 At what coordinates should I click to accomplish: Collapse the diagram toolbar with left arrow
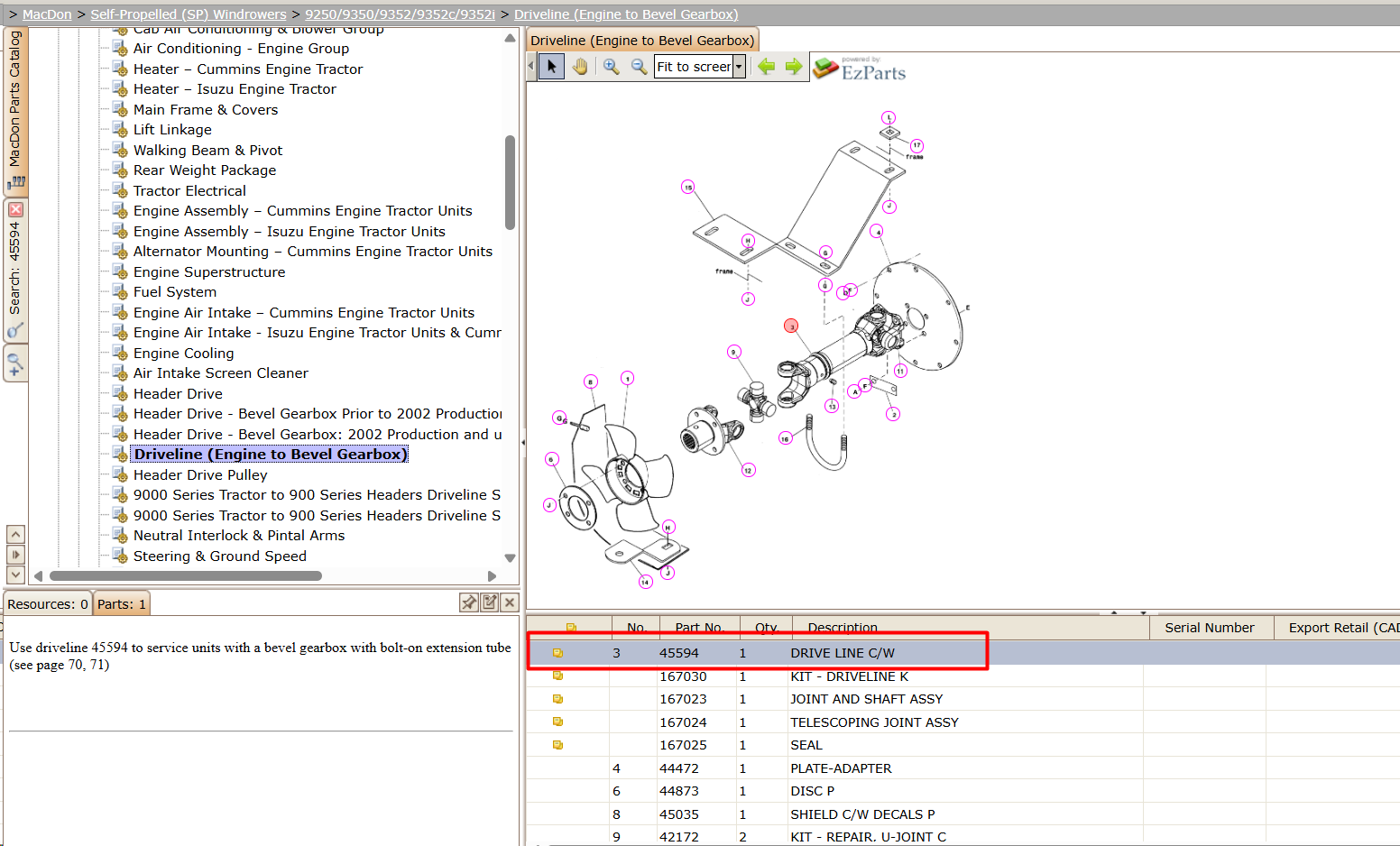tap(530, 67)
